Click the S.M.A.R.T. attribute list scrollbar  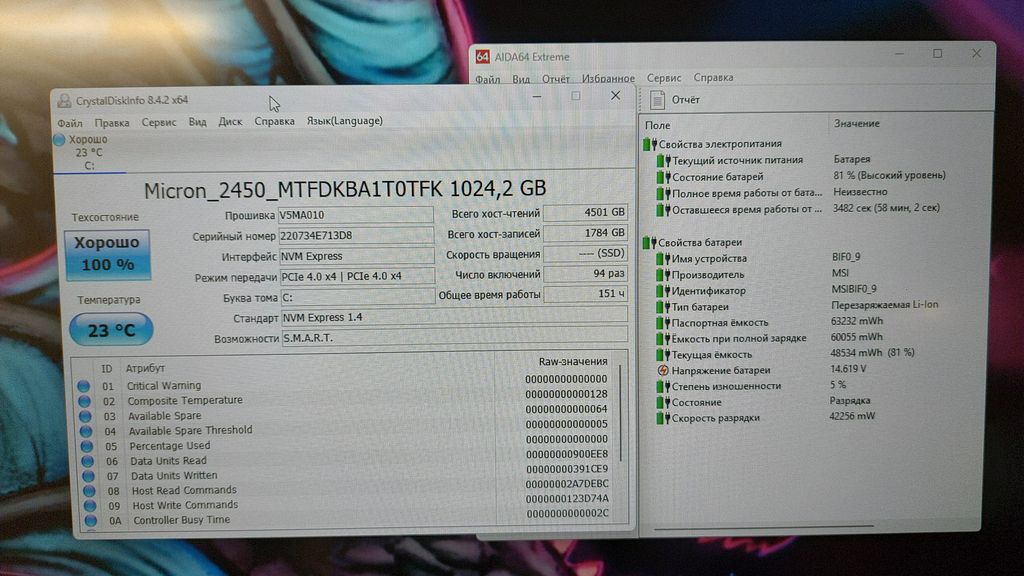pos(620,440)
